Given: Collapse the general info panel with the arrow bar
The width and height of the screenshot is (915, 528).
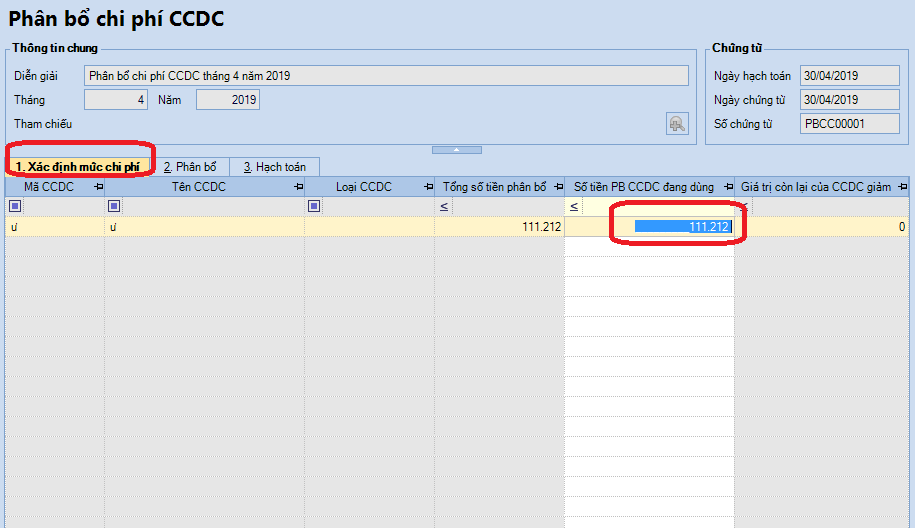Looking at the screenshot, I should tap(456, 149).
